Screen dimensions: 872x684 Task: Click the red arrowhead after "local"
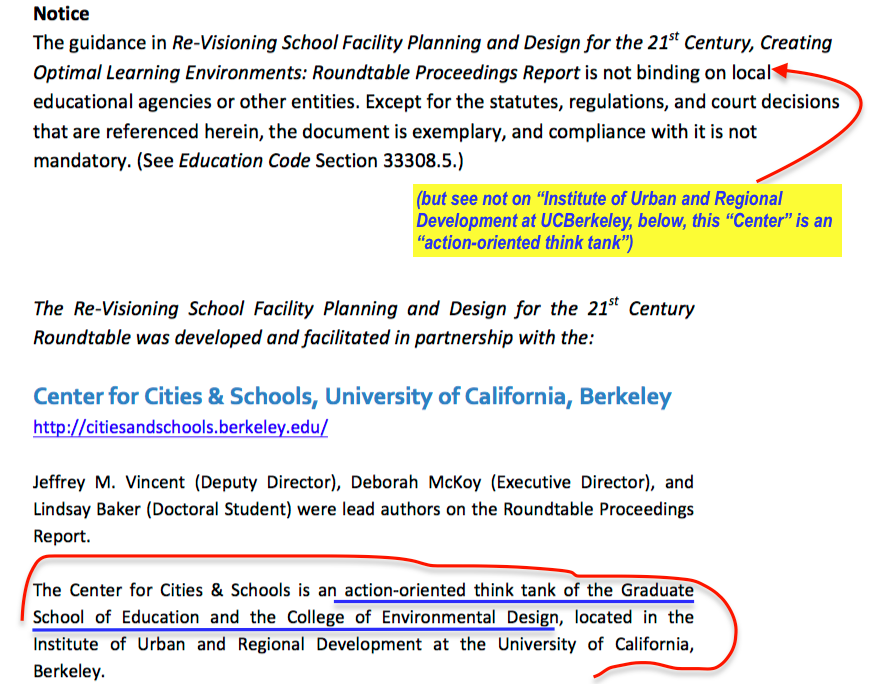click(783, 71)
